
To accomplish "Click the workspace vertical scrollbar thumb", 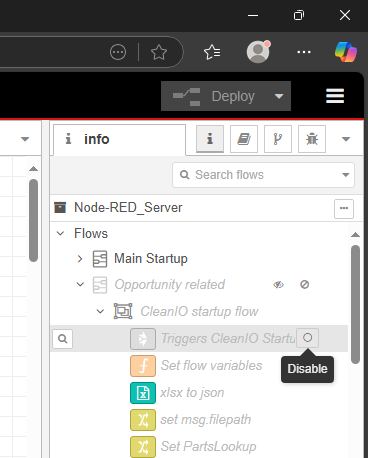I will coord(33,220).
